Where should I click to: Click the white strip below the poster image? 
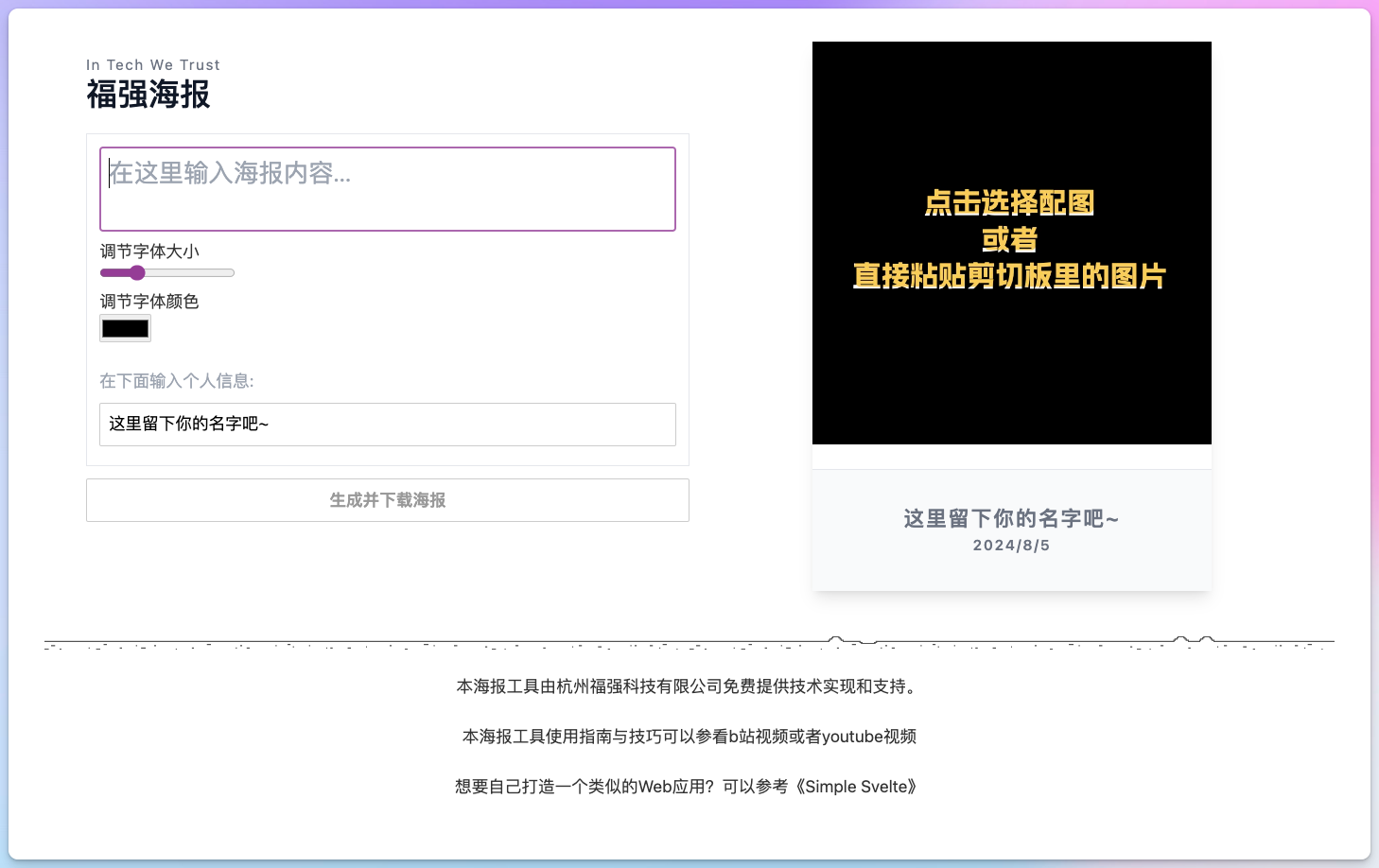(1011, 457)
